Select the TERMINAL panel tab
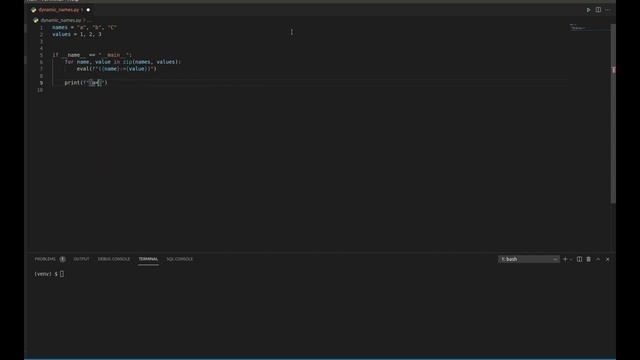 coord(148,259)
